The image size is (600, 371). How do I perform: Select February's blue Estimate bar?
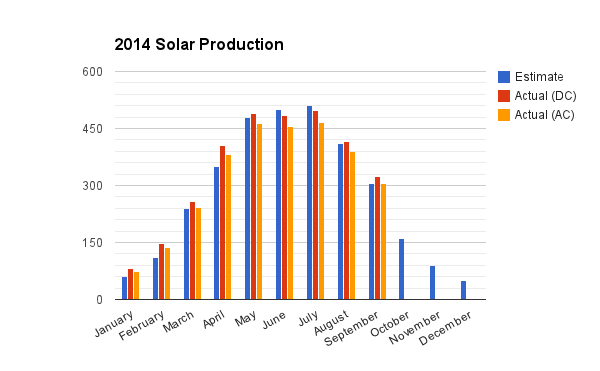click(155, 278)
